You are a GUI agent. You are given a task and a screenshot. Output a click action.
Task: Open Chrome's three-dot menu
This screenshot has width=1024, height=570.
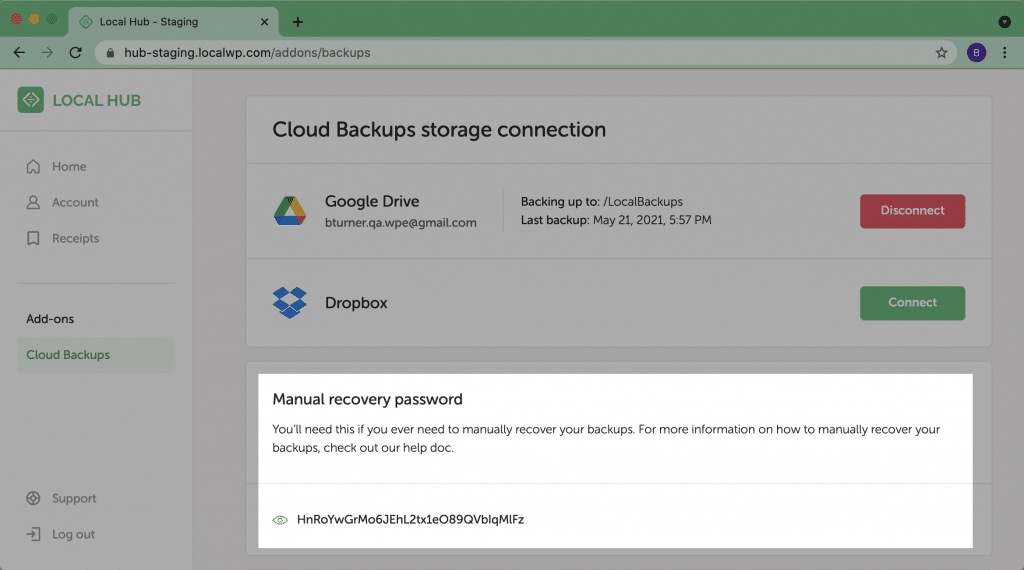1004,53
